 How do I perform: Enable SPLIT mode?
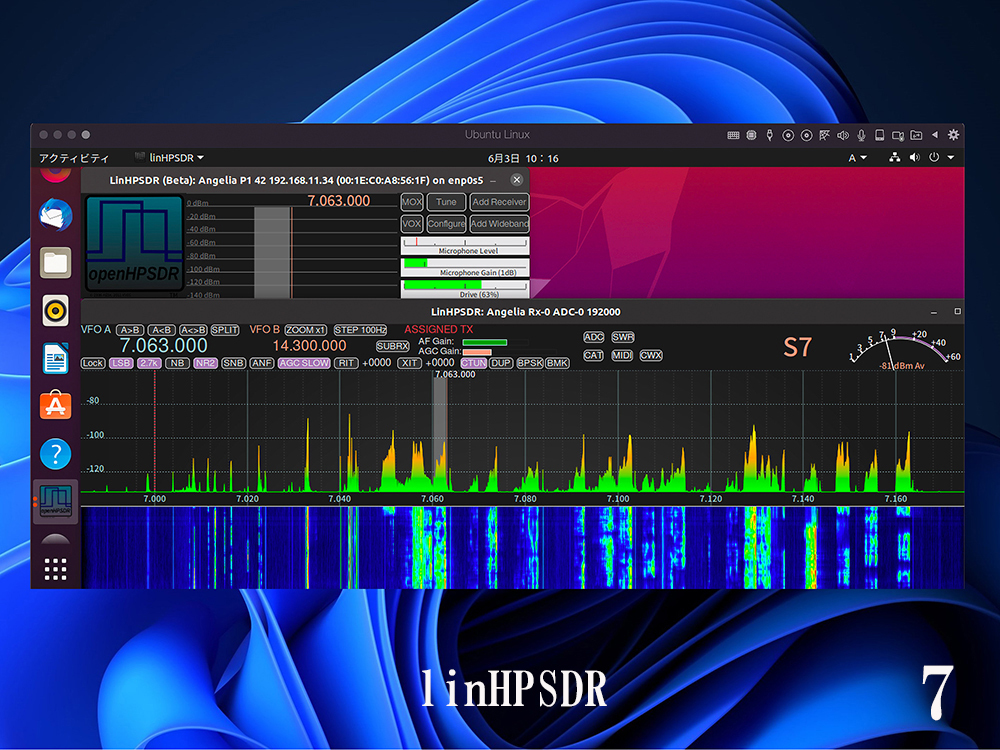225,330
